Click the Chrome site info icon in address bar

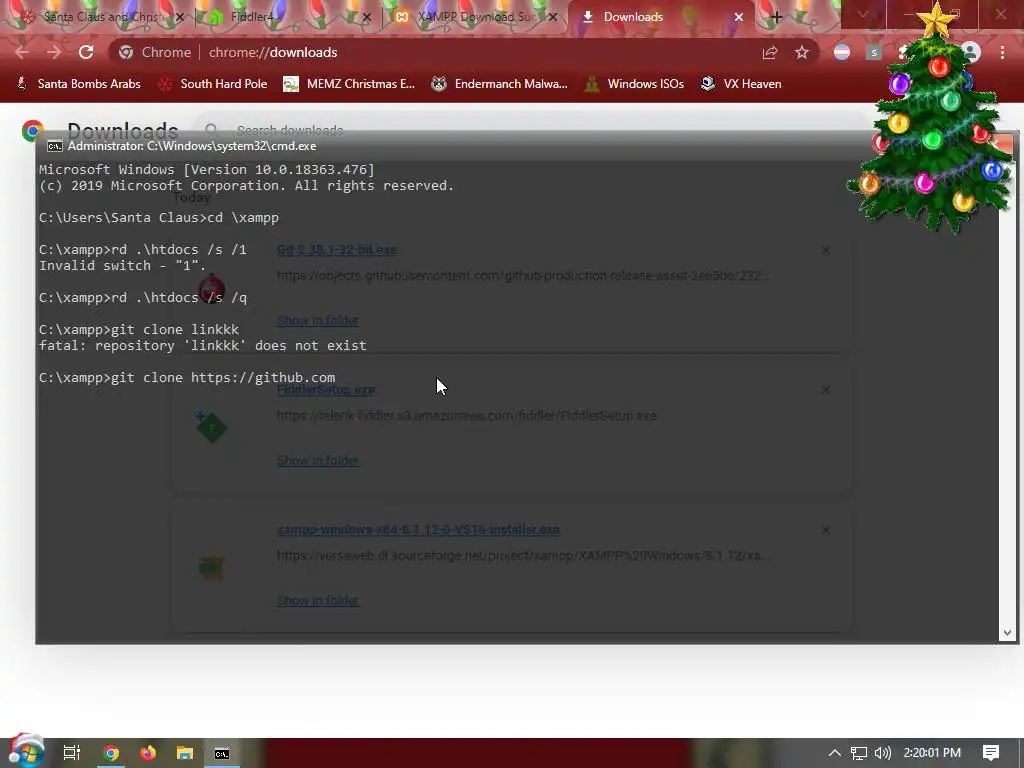click(x=126, y=52)
